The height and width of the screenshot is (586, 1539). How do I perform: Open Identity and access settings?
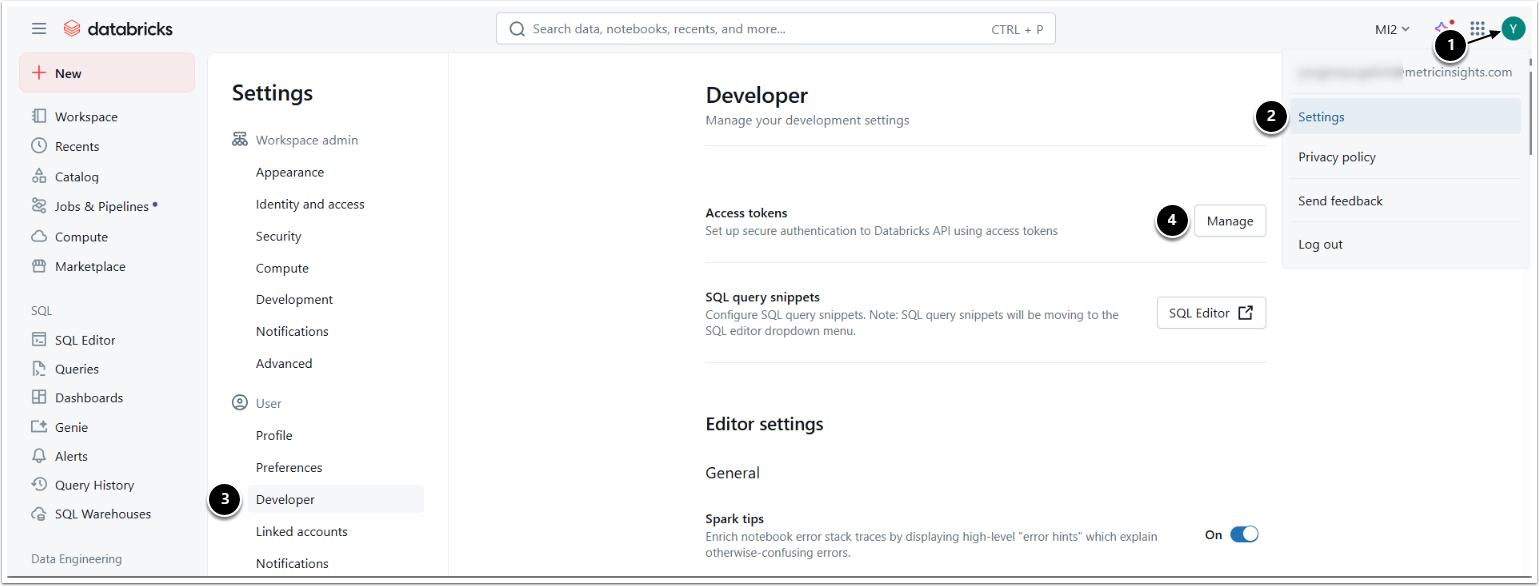310,204
